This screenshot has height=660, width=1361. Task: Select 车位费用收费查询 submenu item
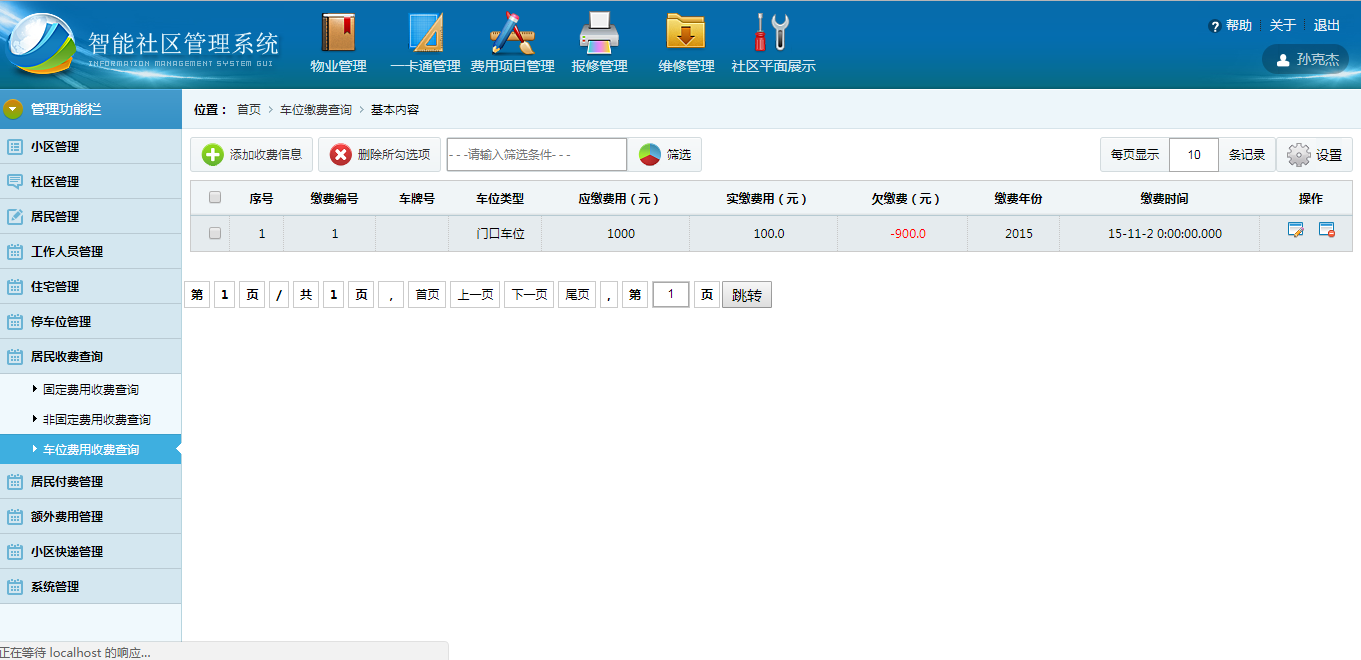click(91, 449)
